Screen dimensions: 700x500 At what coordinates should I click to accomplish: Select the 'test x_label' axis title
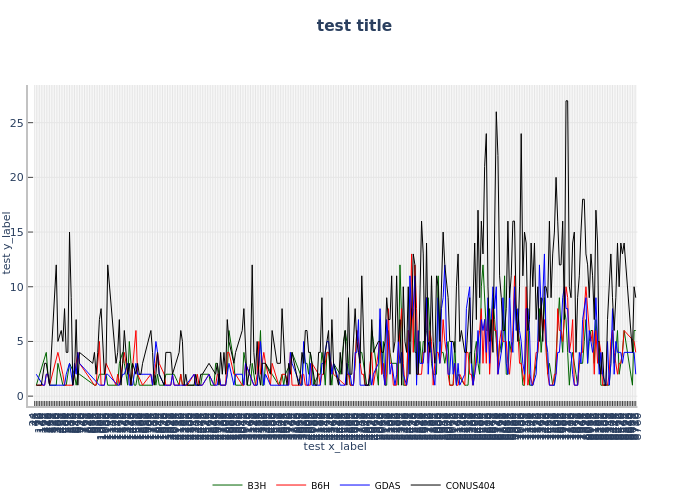[335, 446]
